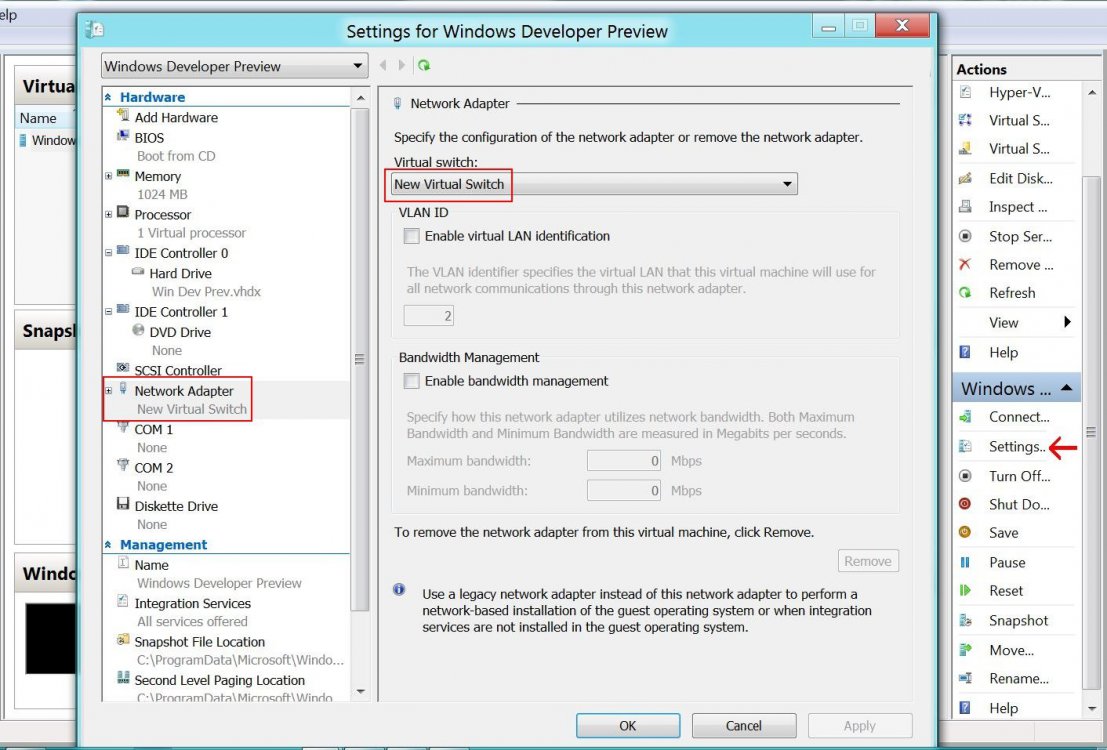Image resolution: width=1107 pixels, height=750 pixels.
Task: Expand the Processor tree node
Action: (x=108, y=214)
